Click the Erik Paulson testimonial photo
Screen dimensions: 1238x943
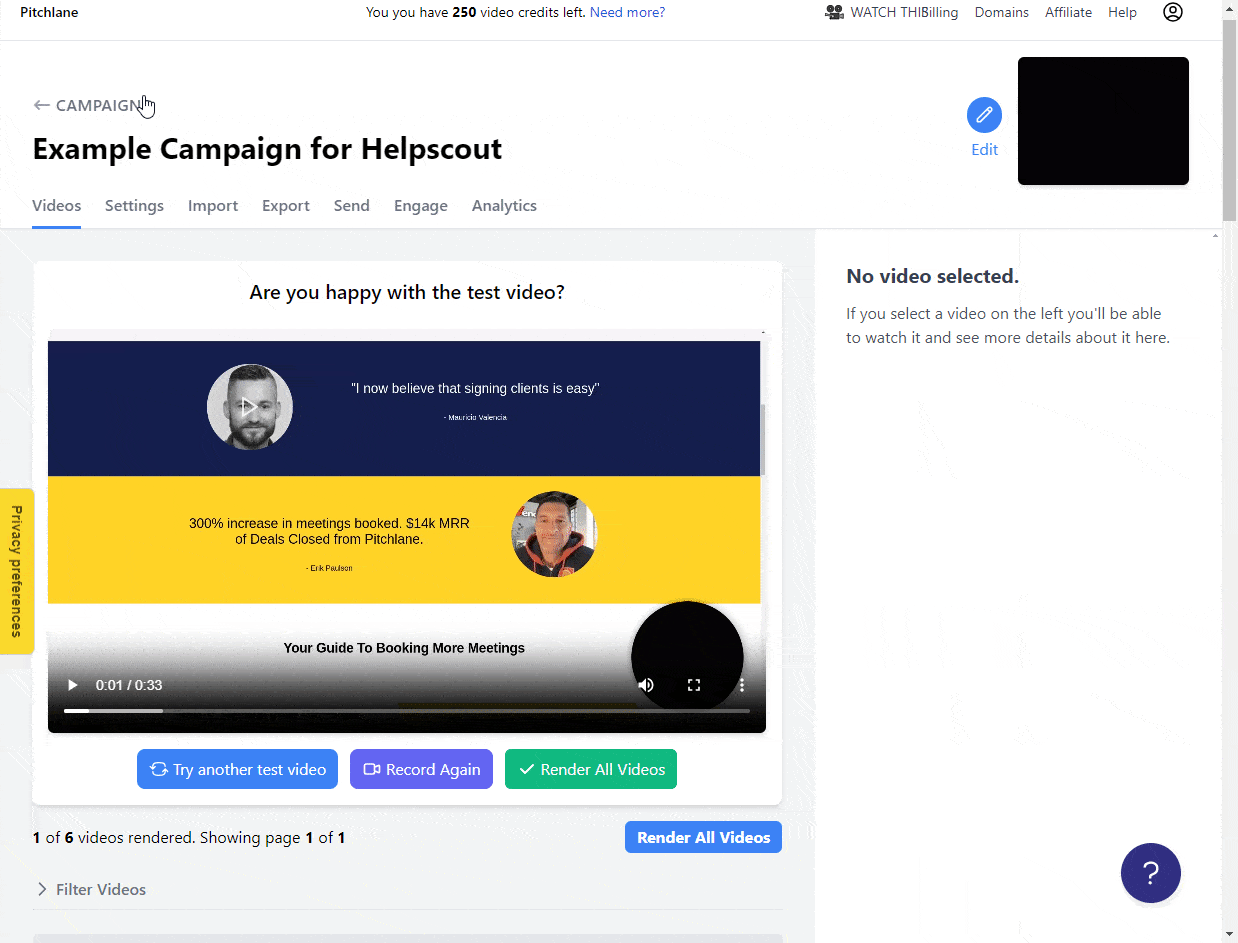click(x=554, y=534)
